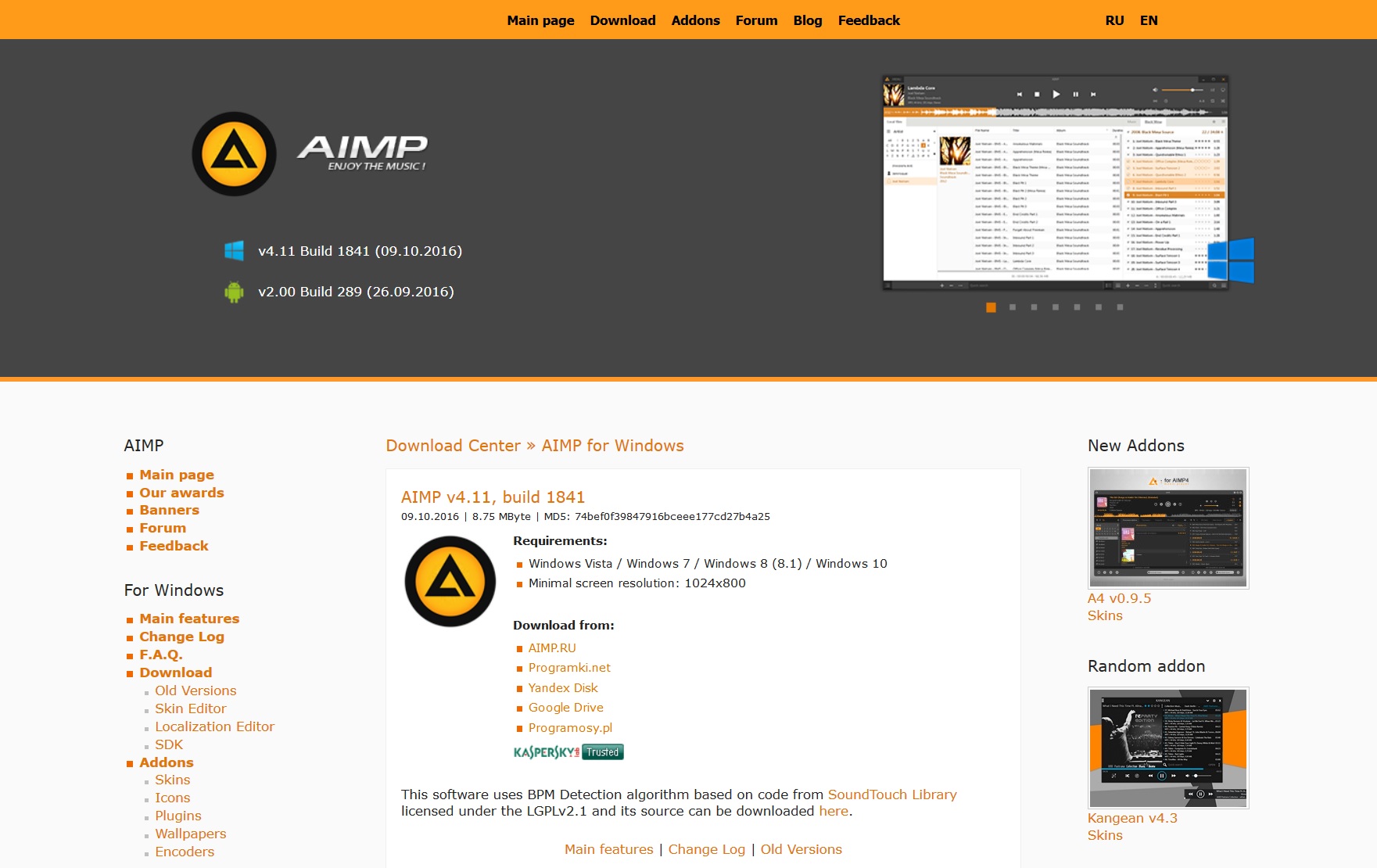The width and height of the screenshot is (1377, 868).
Task: Select the first orange slideshow dot
Action: pos(991,307)
